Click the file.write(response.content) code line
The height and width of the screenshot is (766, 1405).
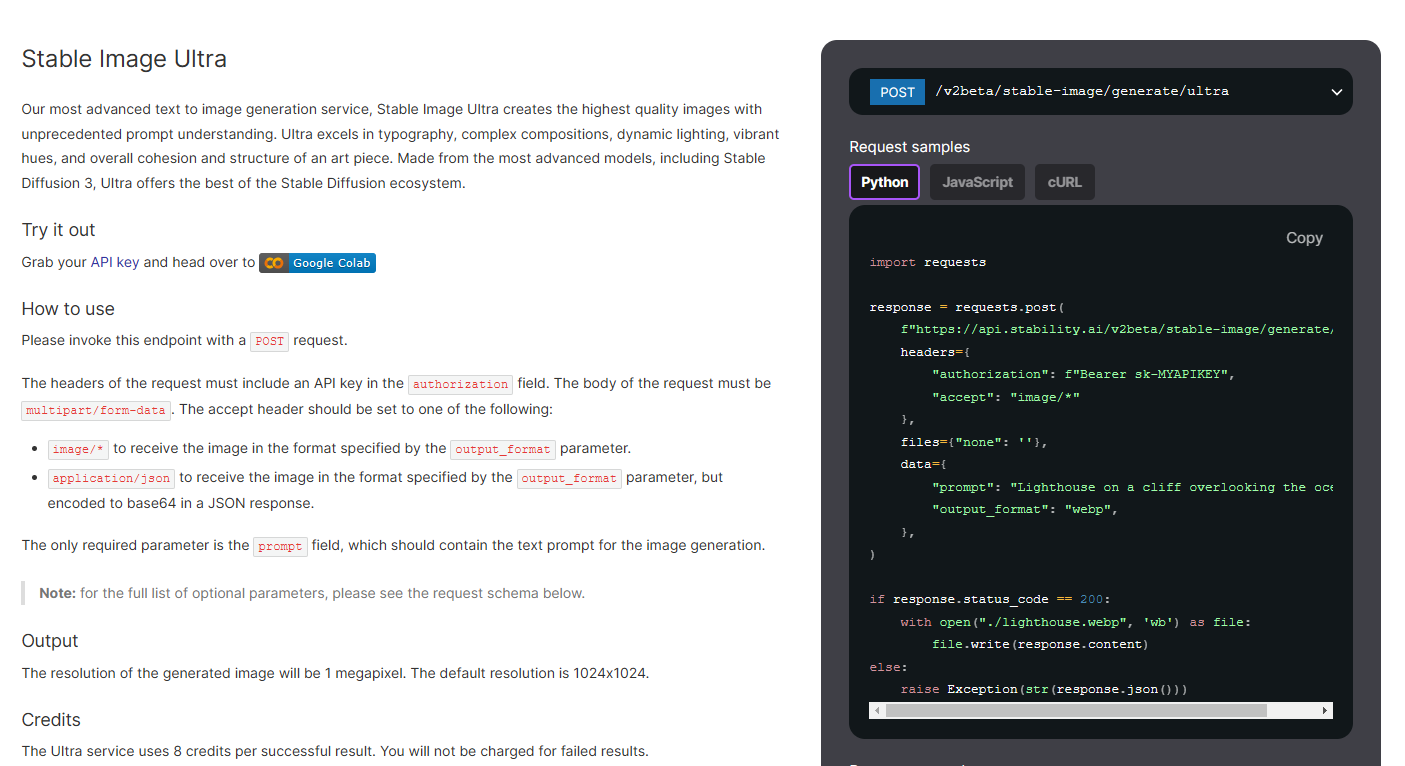[x=1040, y=644]
